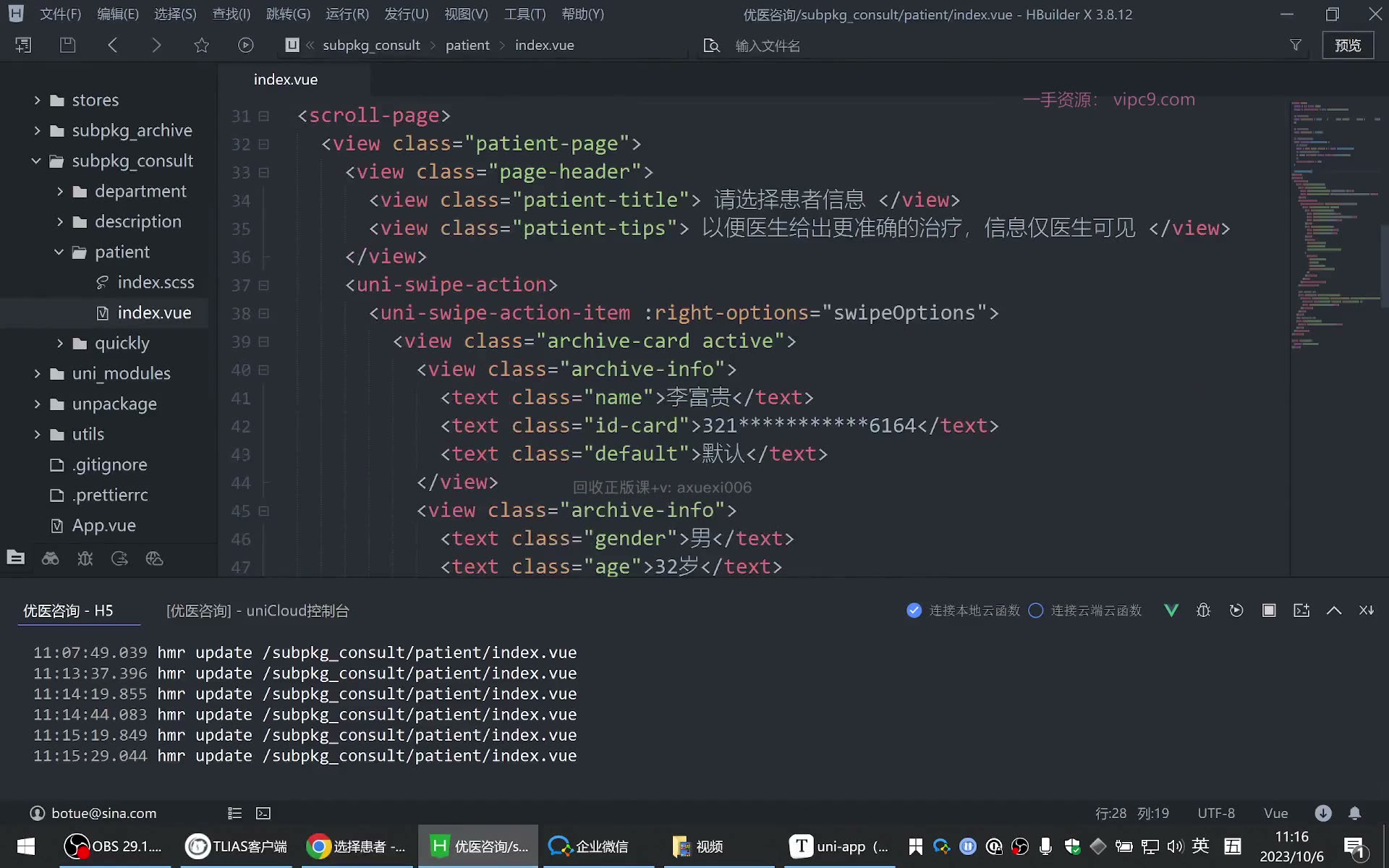Click UTF-8 encoding in status bar

tap(1216, 813)
